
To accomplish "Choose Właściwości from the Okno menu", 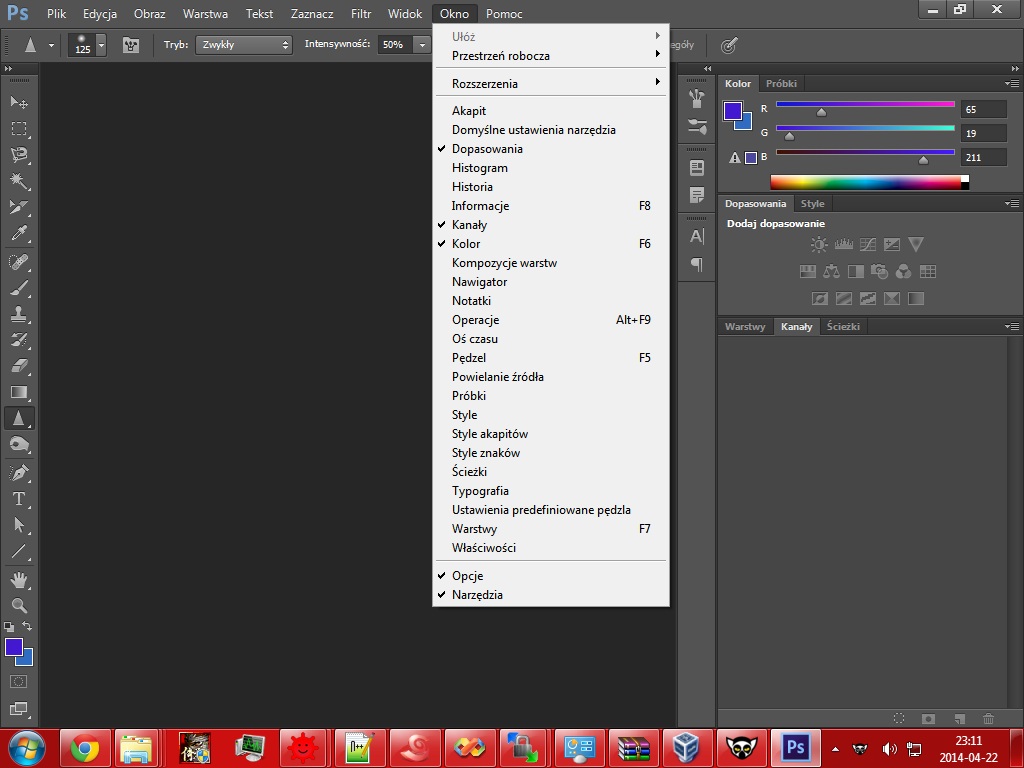I will tap(551, 548).
